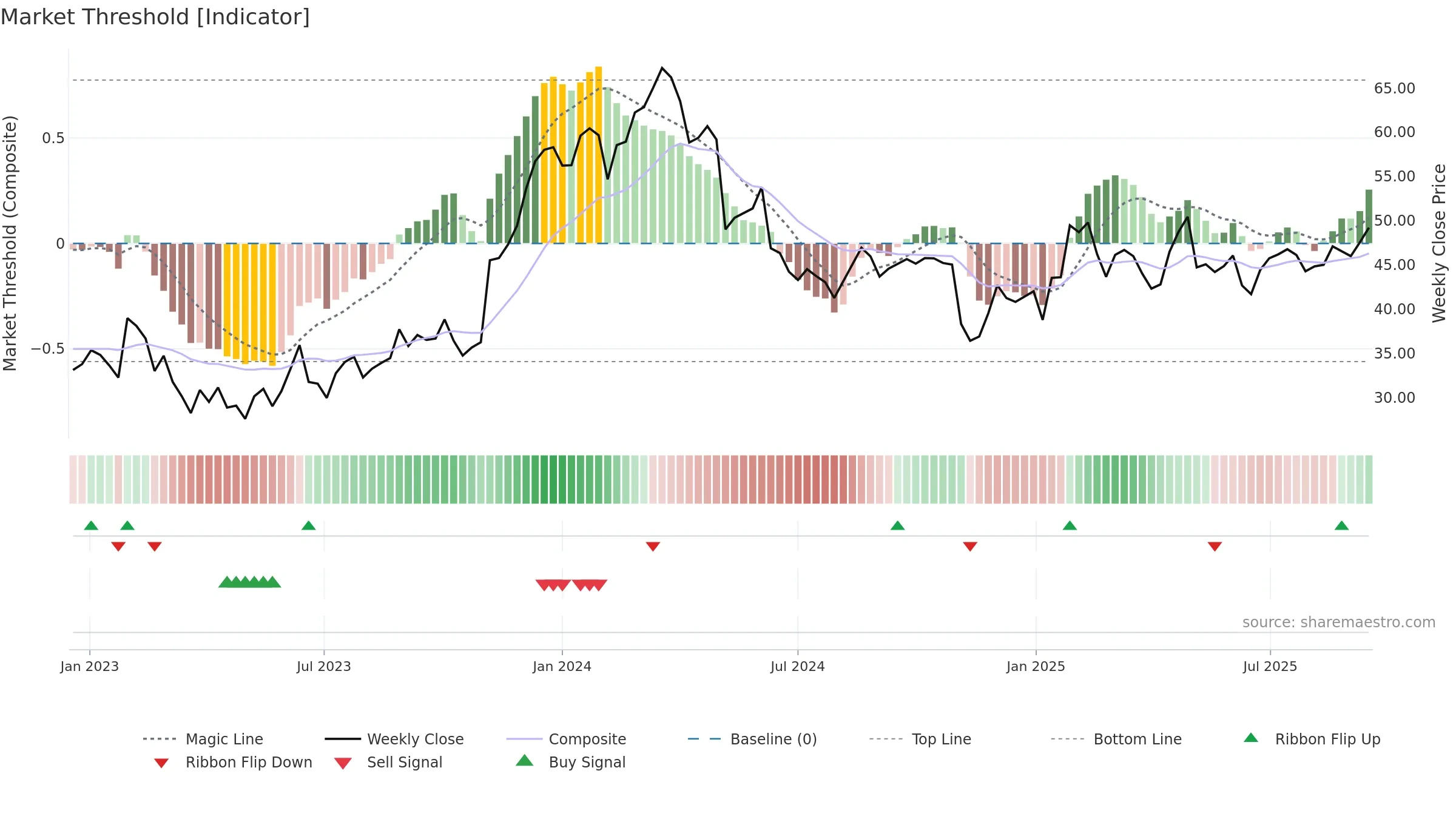Click the 65.00 price axis label

point(1395,88)
